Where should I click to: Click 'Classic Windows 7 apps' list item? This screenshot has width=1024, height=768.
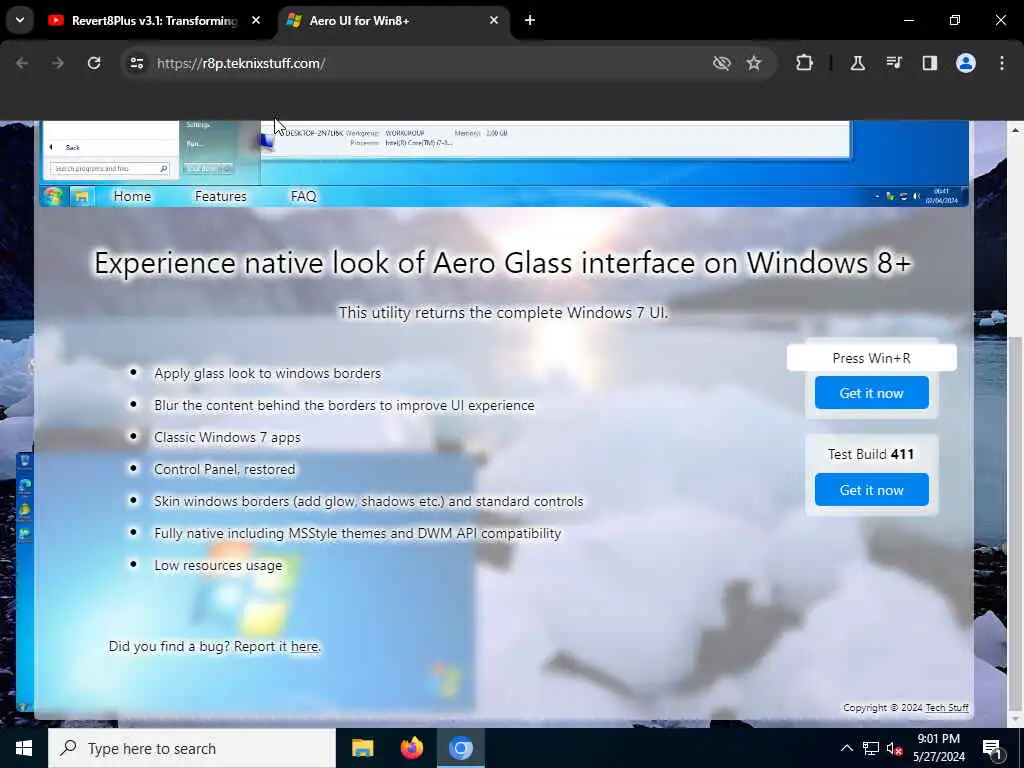click(227, 438)
